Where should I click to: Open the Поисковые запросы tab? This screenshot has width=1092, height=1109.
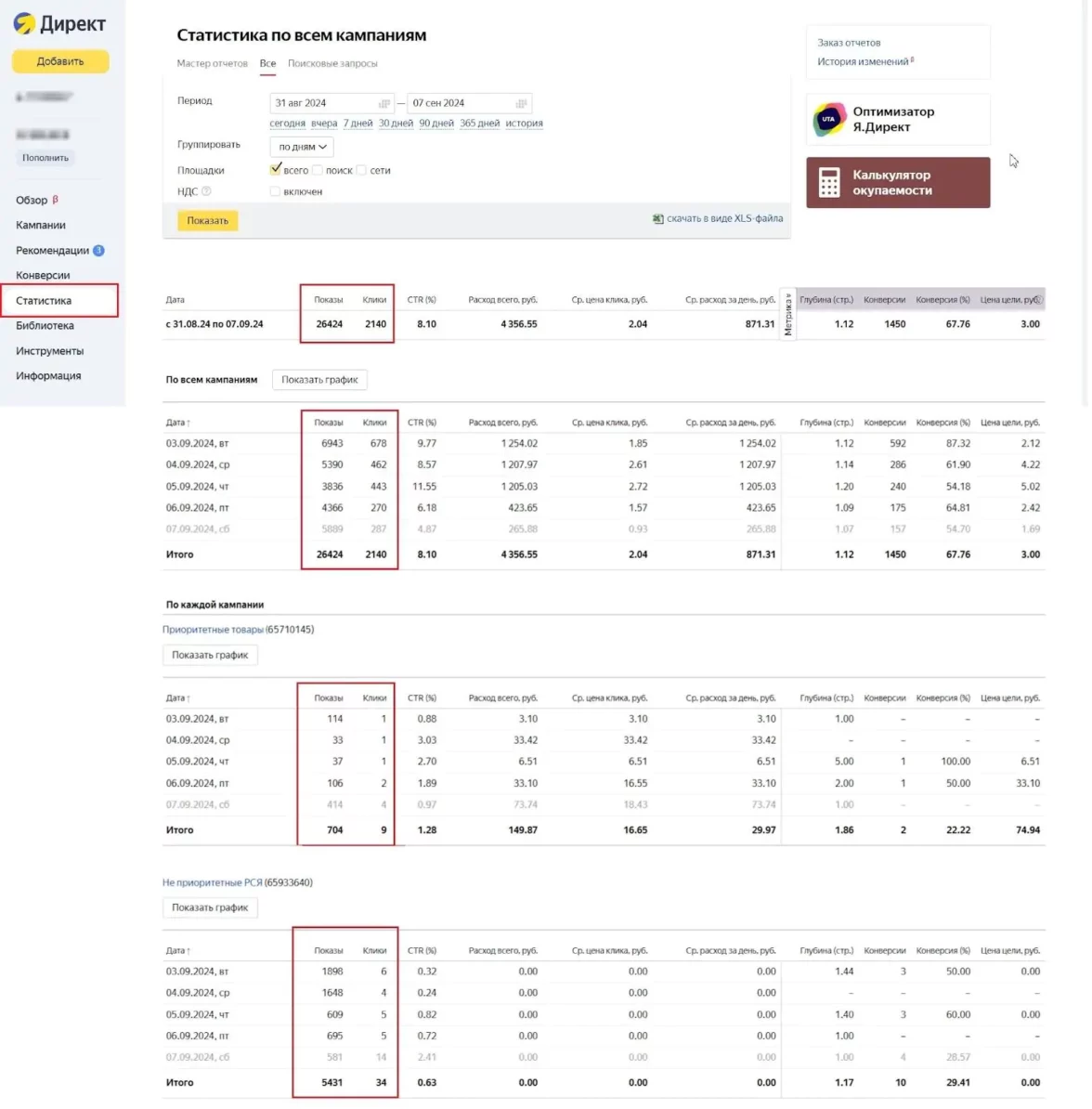point(332,63)
